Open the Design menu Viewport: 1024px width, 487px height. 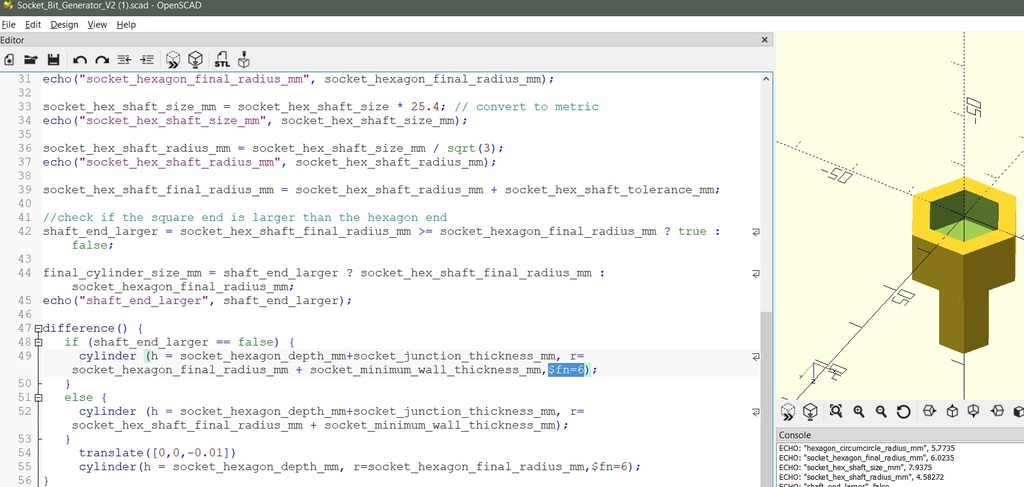click(x=64, y=24)
